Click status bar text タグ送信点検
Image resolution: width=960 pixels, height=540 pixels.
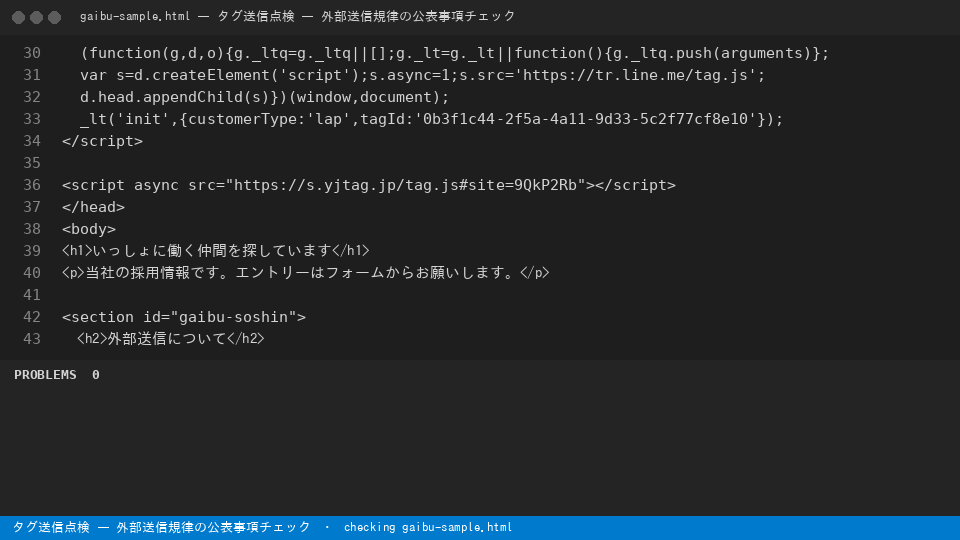(51, 527)
